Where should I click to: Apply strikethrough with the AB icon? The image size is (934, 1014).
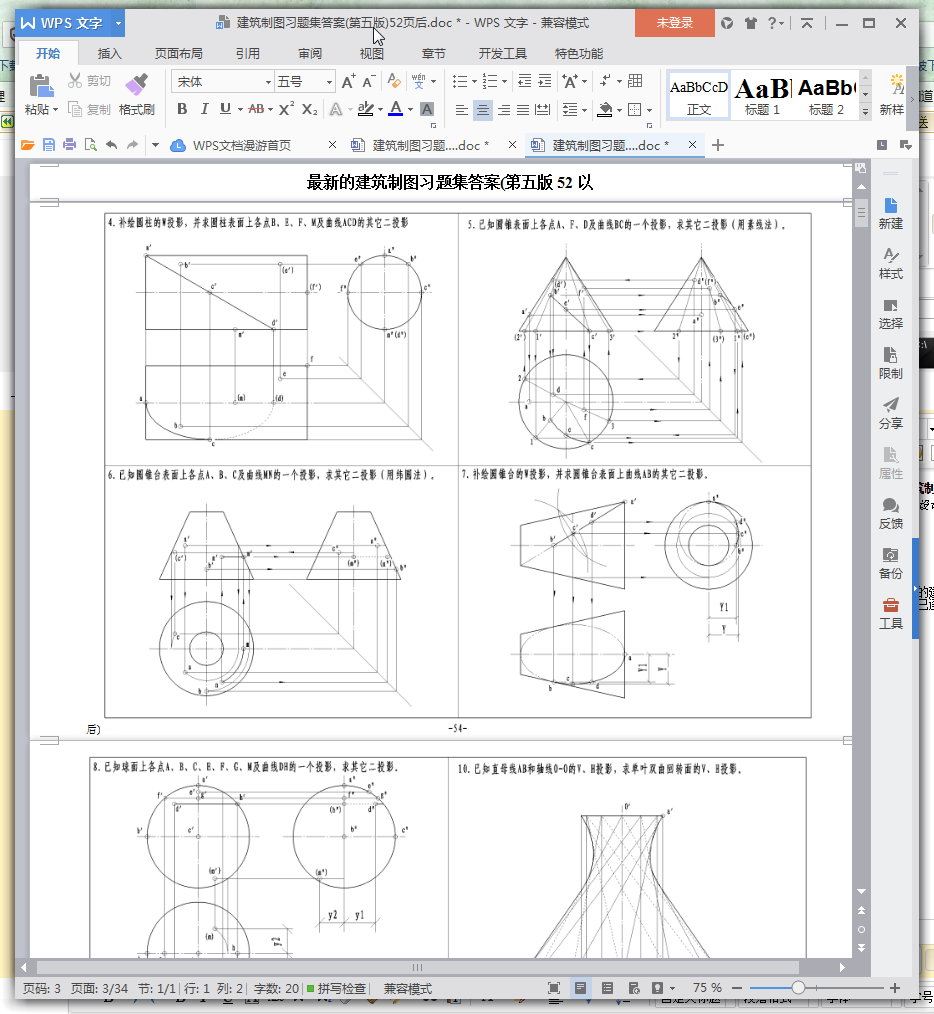tap(256, 109)
